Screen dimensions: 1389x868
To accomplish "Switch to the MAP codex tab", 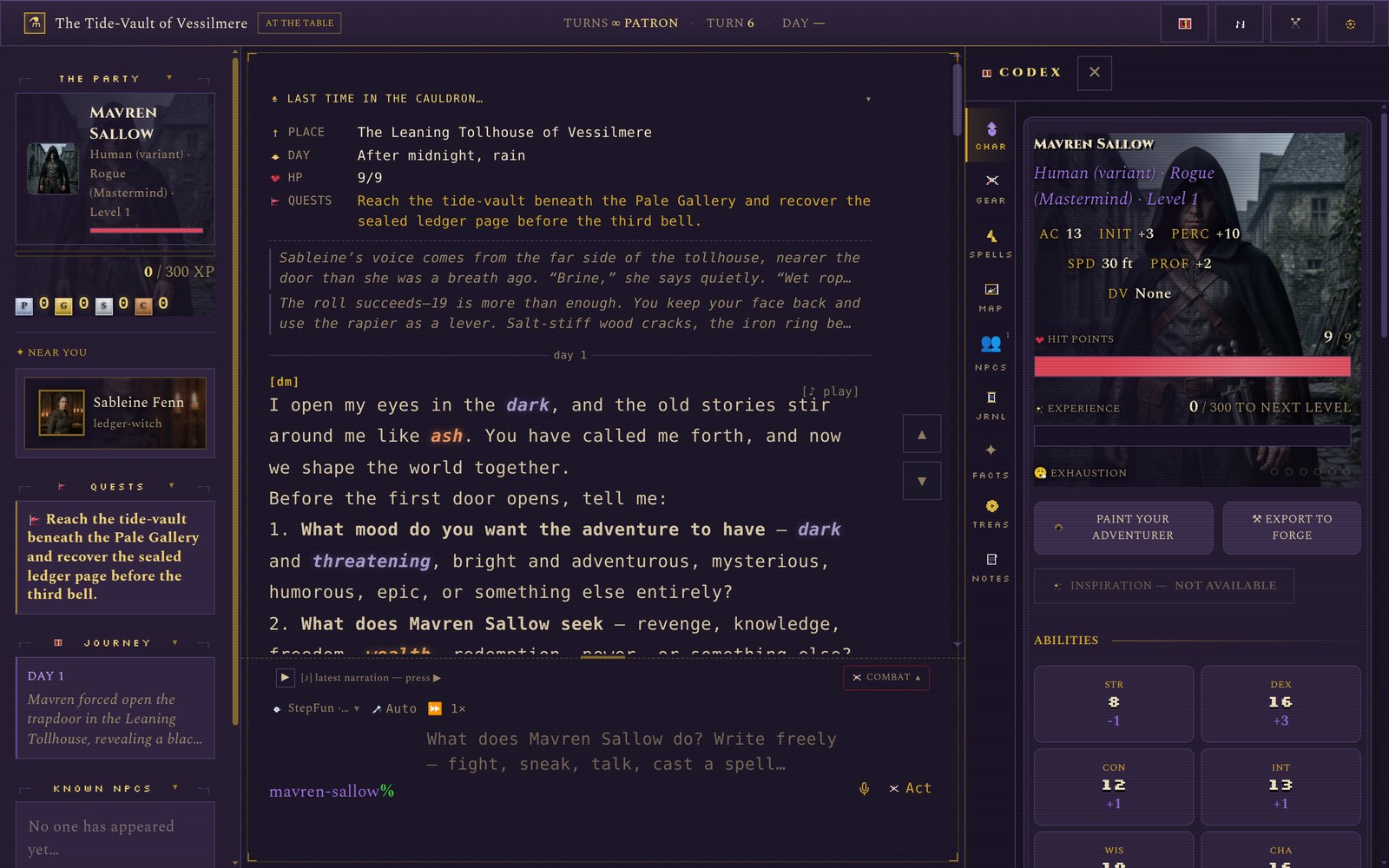I will 991,297.
